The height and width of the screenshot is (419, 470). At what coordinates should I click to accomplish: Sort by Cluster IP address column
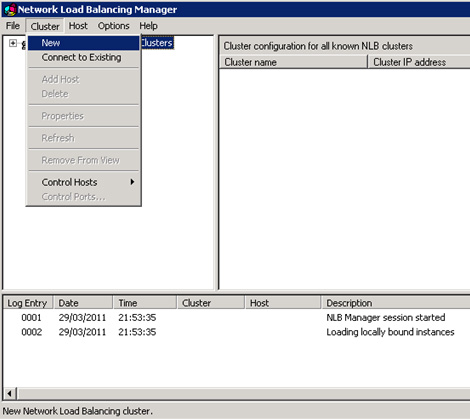419,62
